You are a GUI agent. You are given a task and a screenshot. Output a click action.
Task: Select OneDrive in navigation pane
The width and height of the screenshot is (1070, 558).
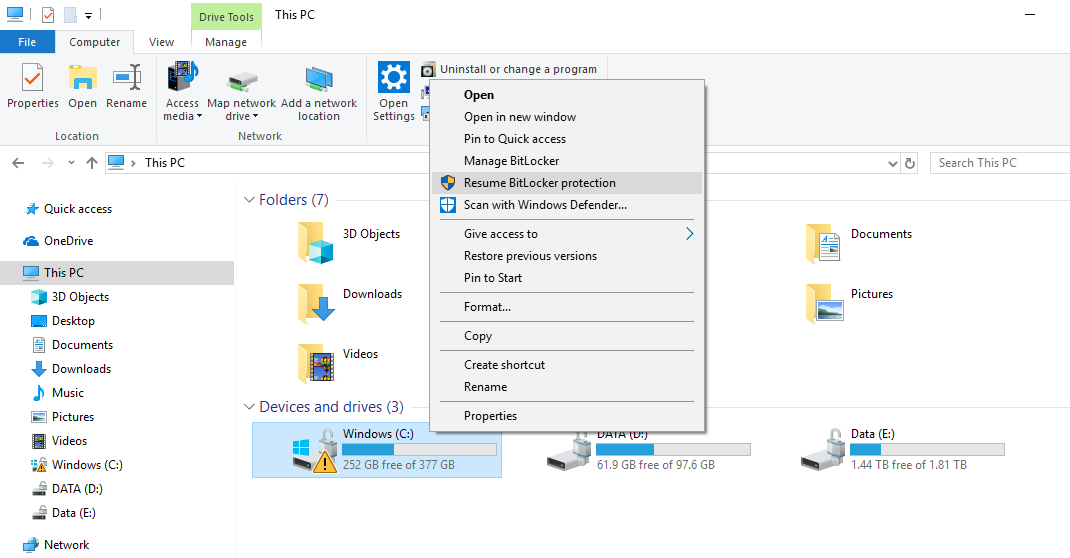tap(68, 241)
